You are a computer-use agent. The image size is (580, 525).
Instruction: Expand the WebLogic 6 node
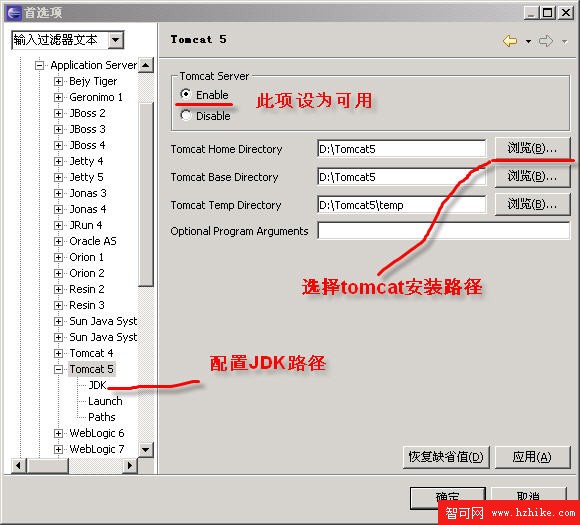coord(58,433)
